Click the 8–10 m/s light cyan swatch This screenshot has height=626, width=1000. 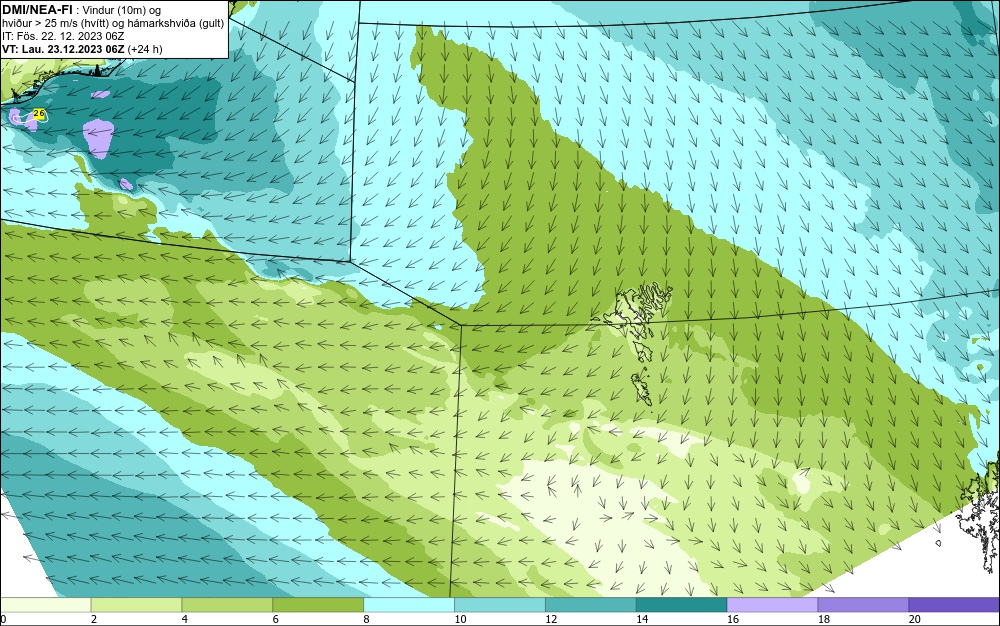(x=409, y=604)
